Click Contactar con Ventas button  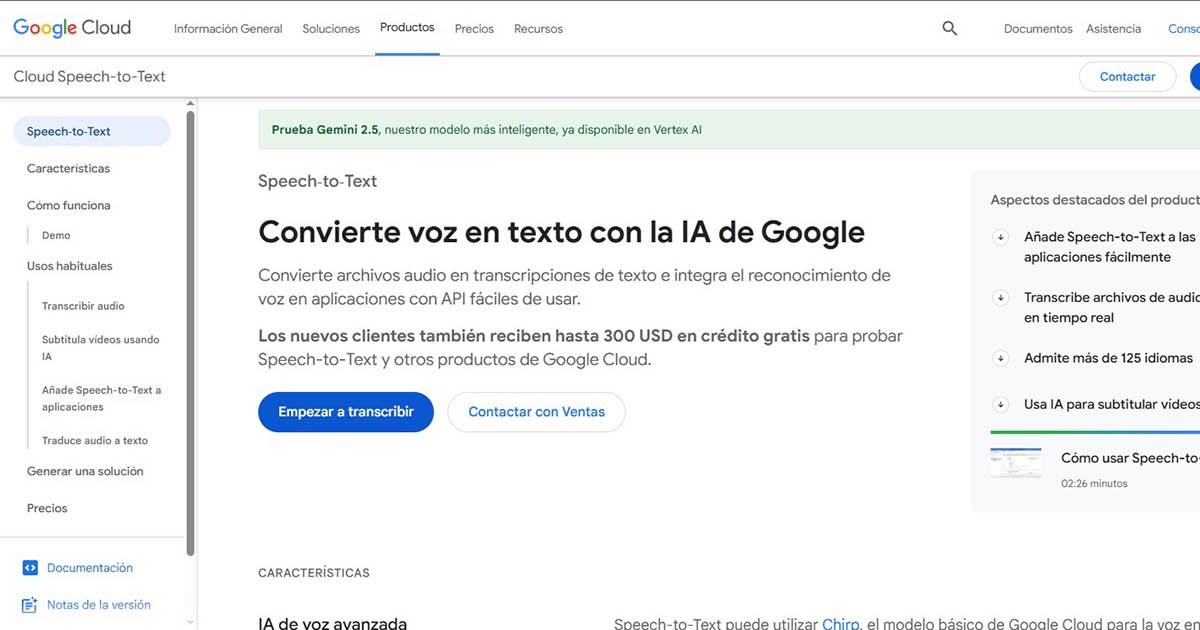536,412
